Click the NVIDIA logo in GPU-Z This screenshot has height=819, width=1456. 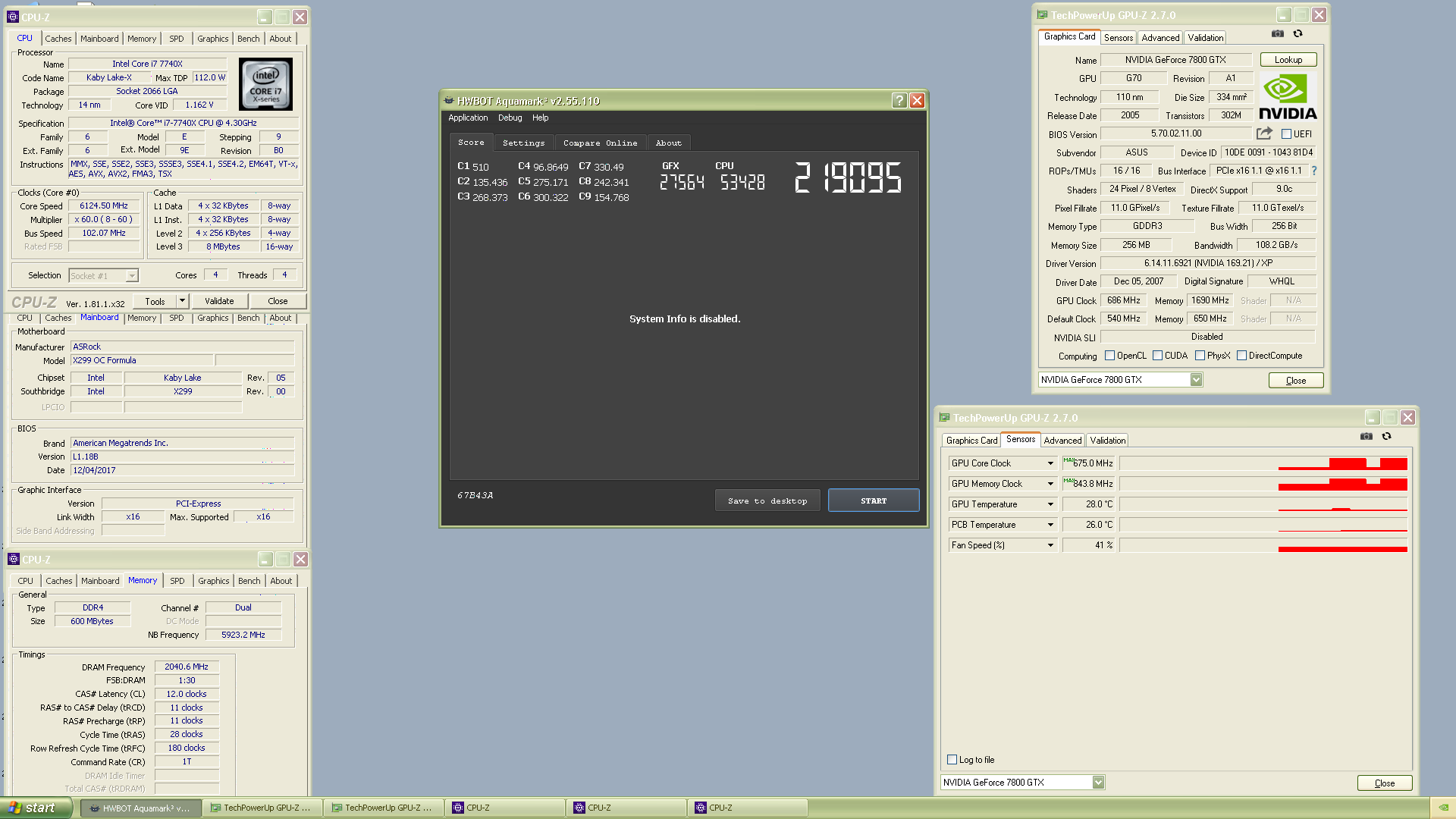tap(1288, 96)
